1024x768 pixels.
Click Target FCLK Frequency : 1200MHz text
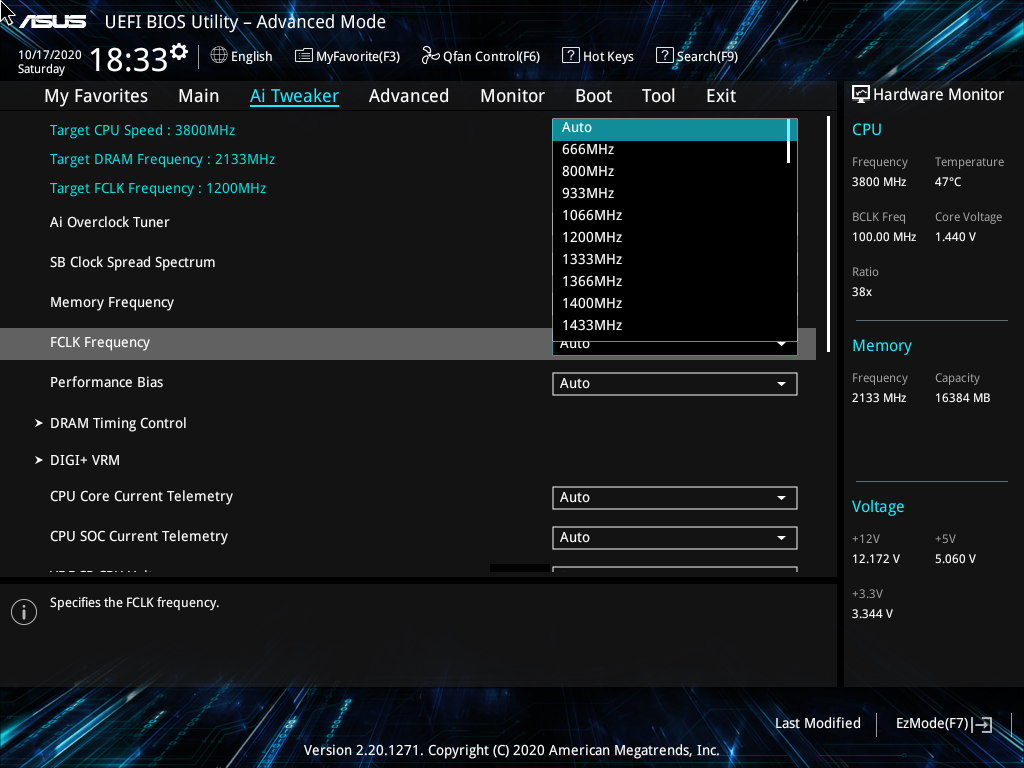click(157, 189)
